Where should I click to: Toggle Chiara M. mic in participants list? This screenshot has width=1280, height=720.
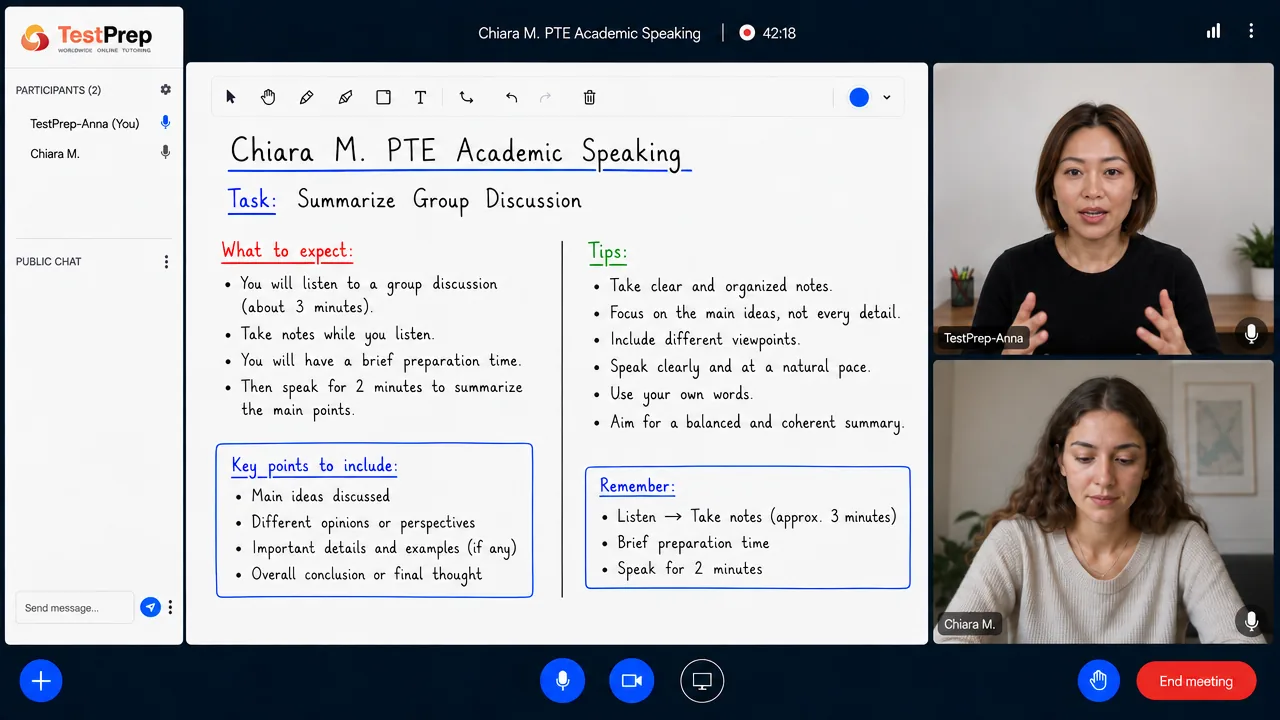(x=165, y=153)
